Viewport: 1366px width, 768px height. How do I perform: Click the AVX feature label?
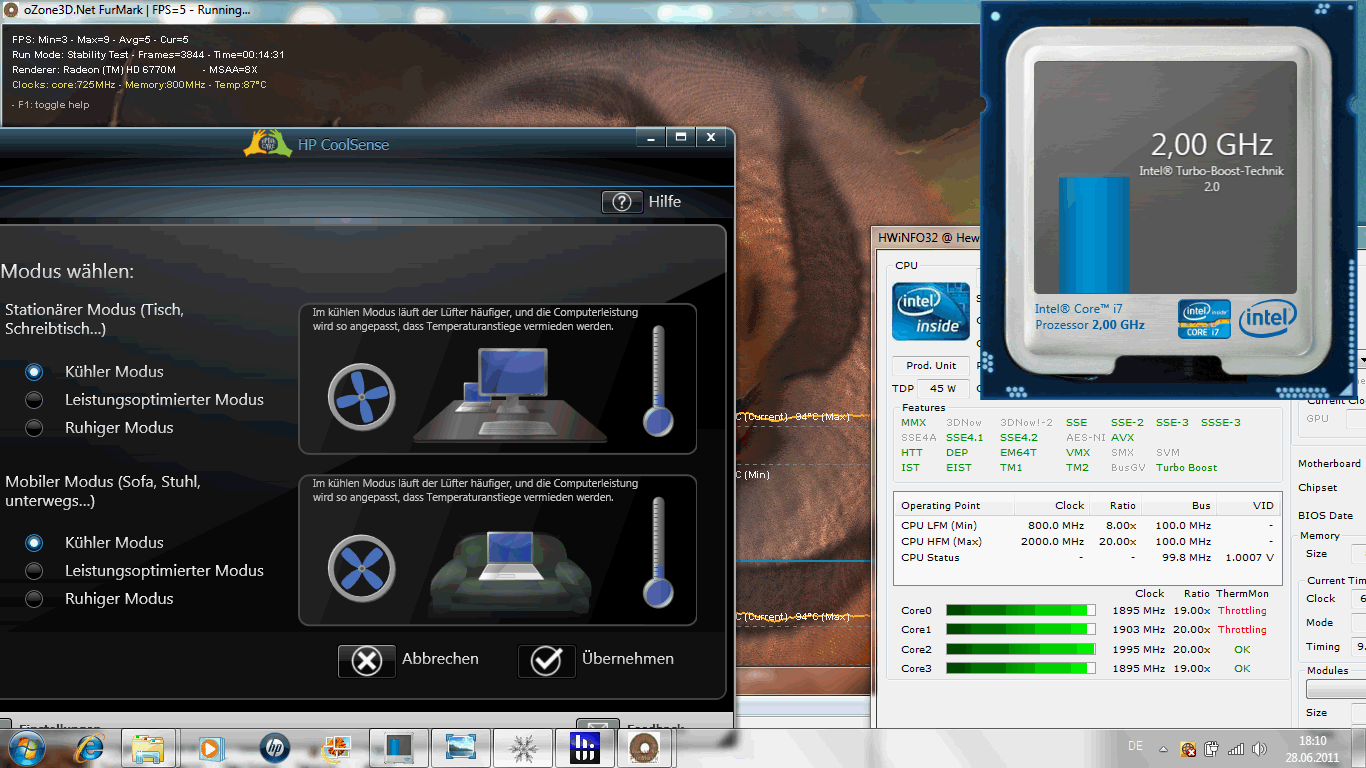1122,438
